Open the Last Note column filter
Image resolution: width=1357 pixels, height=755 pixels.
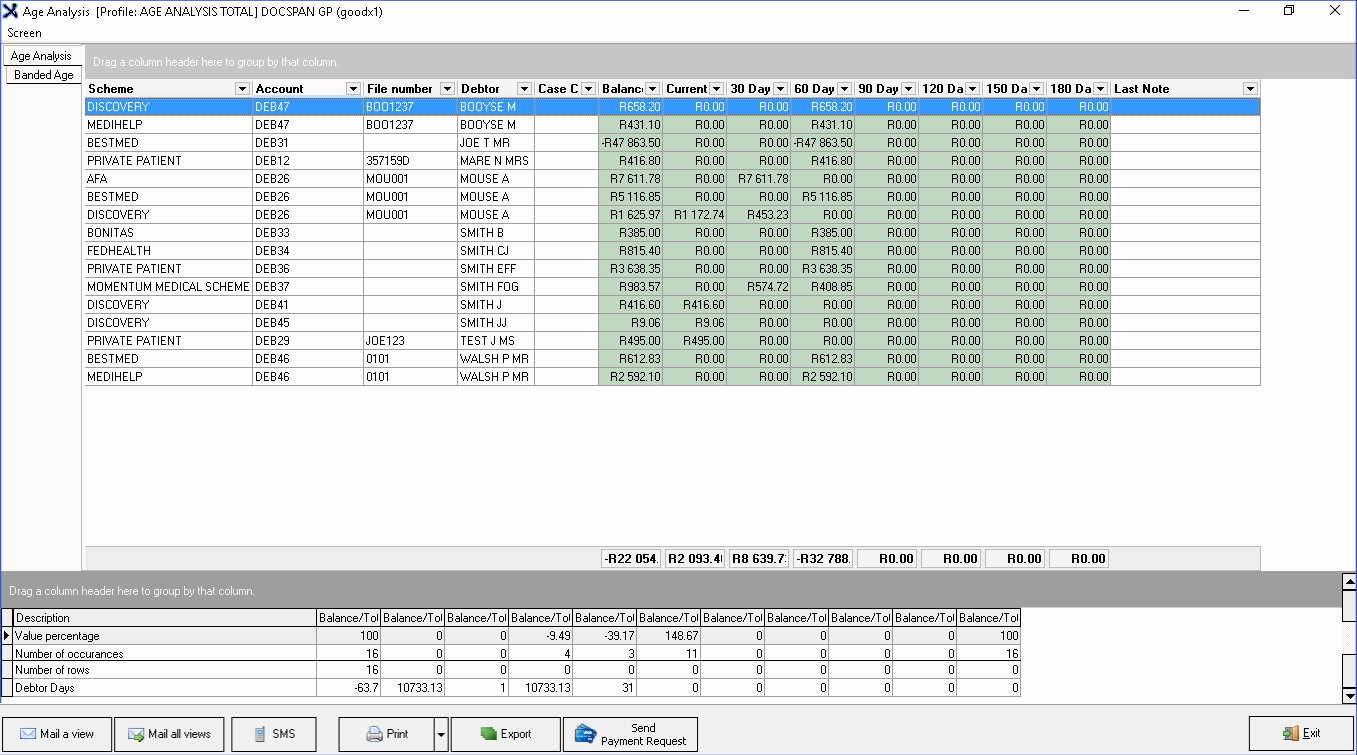1250,89
